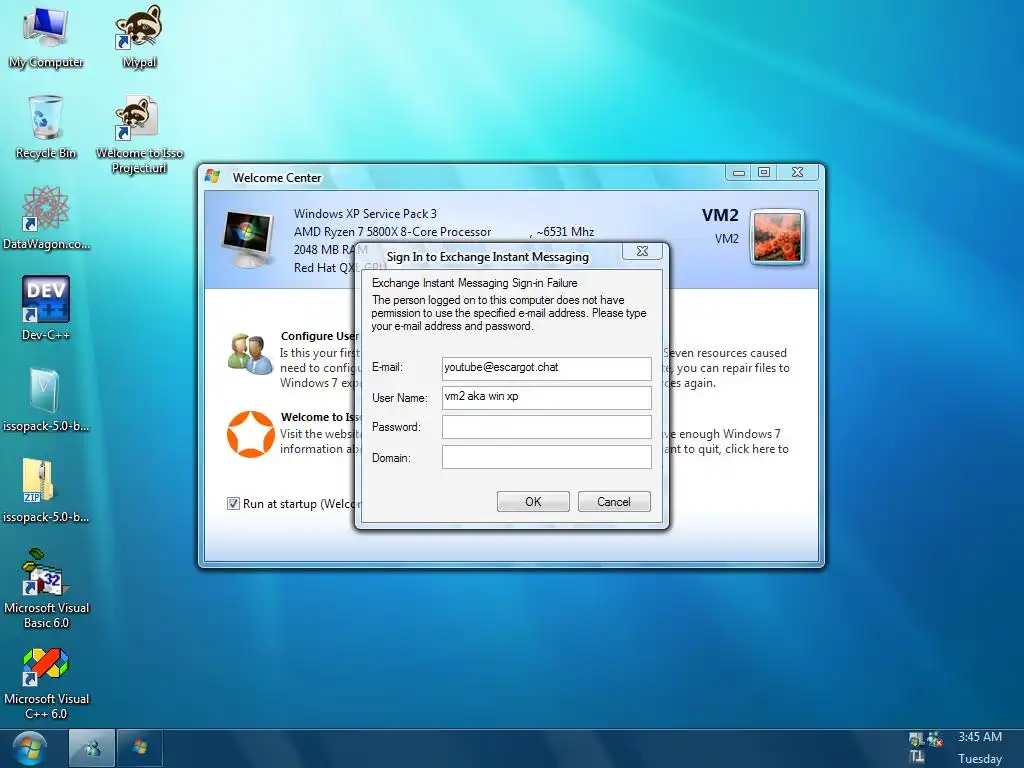Maximize the Welcome Center window
The height and width of the screenshot is (768, 1024).
pyautogui.click(x=763, y=172)
